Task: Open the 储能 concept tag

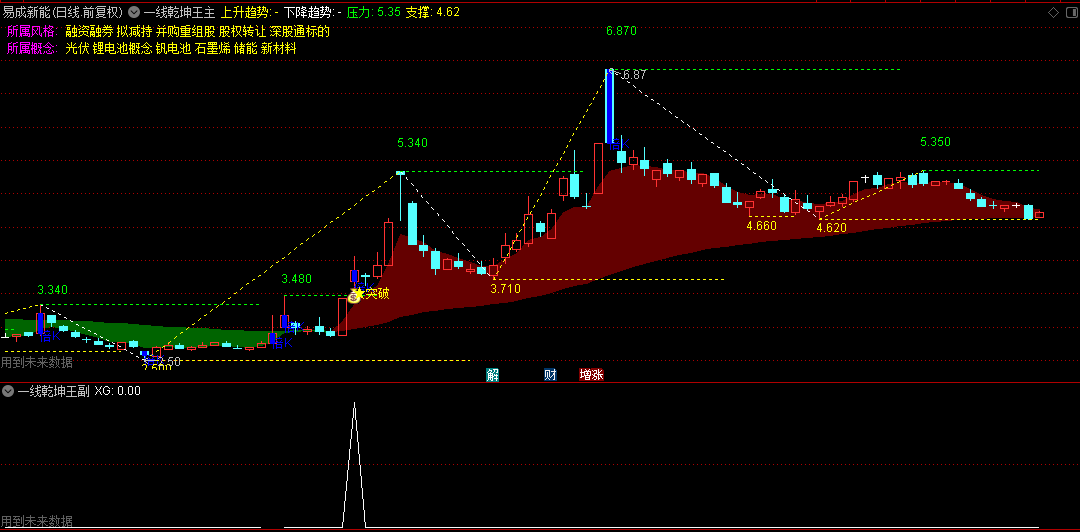Action: click(x=246, y=48)
